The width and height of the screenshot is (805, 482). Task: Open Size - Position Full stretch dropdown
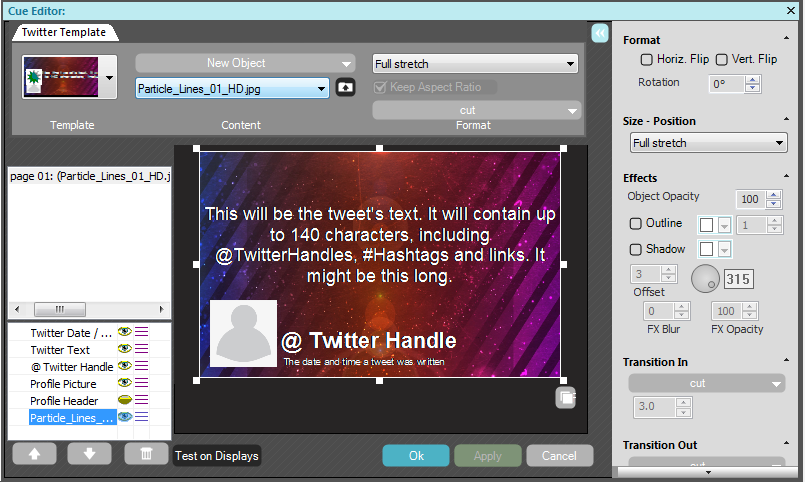(x=708, y=143)
